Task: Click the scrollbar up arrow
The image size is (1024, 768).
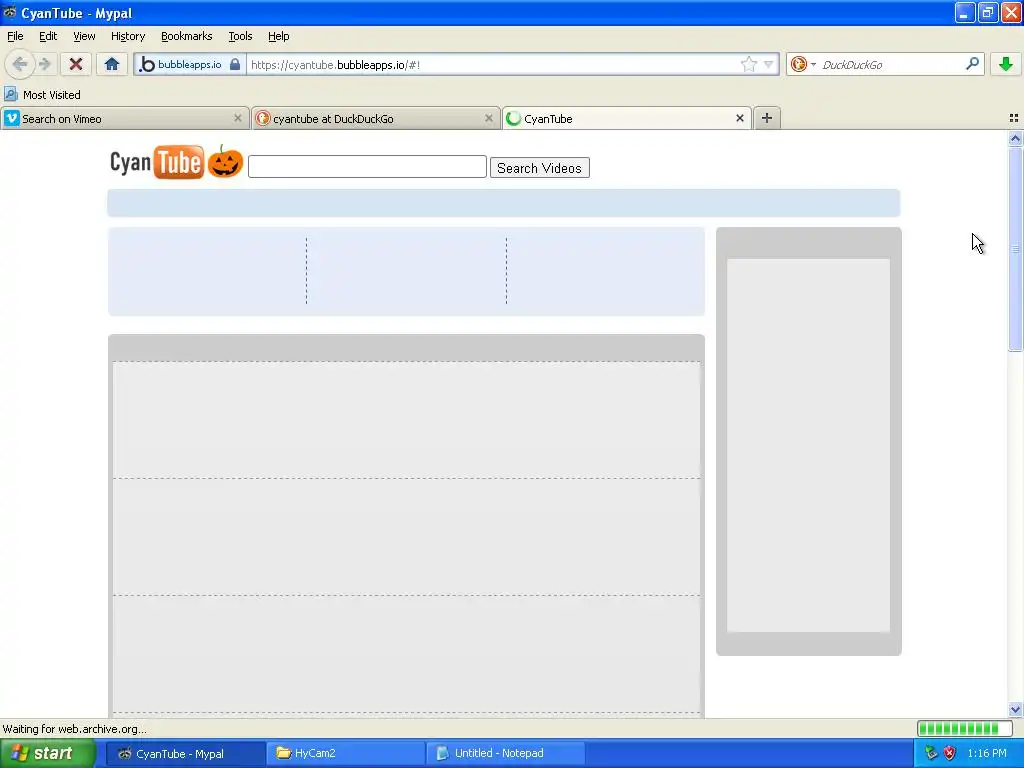Action: pyautogui.click(x=1015, y=138)
